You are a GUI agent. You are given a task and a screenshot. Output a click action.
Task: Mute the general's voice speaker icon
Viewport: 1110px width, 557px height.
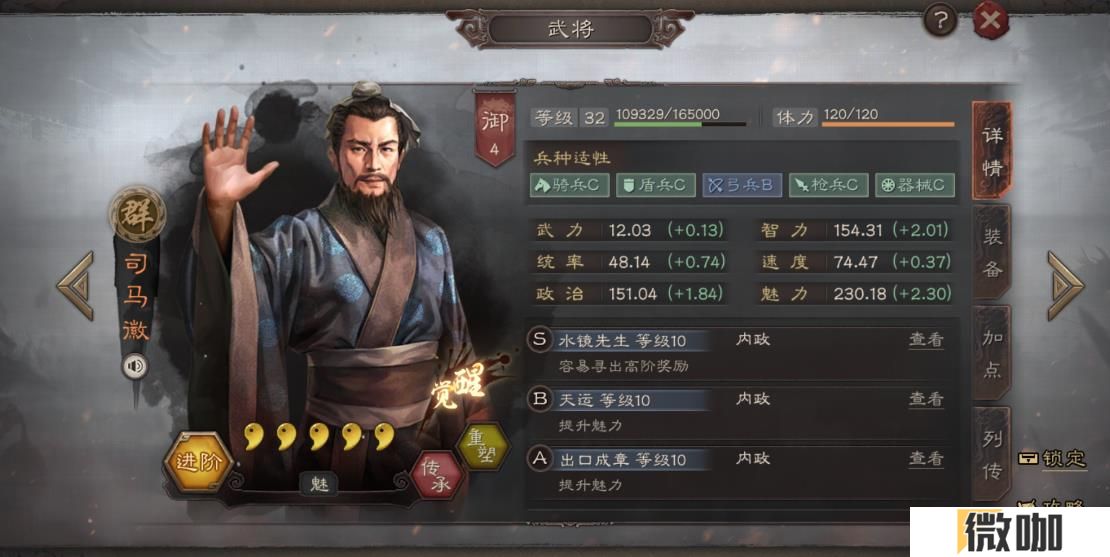135,366
